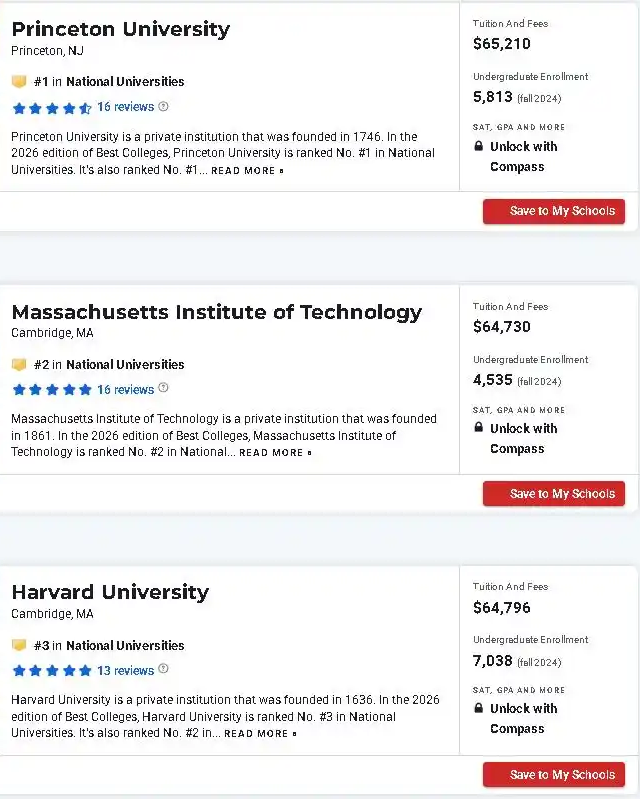Open Princeton's 16 reviews link
This screenshot has height=799, width=640.
tap(125, 107)
